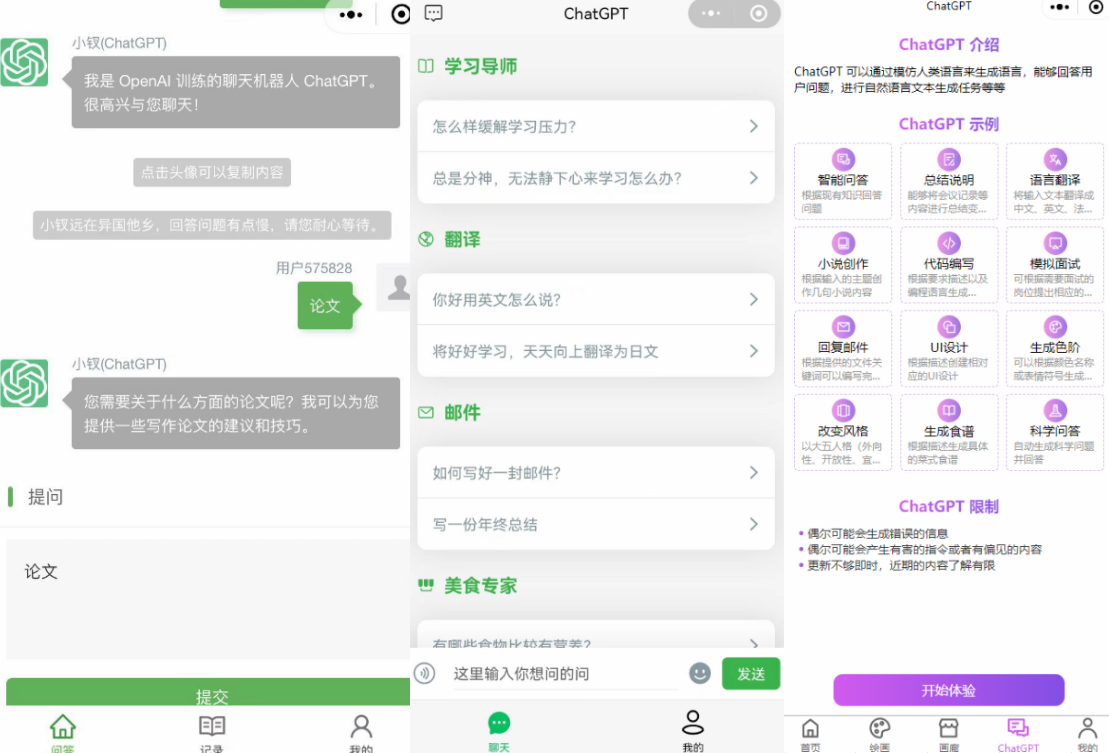Expand the 怎么样缓解学习压力 question
1109x753 pixels.
pyautogui.click(x=596, y=127)
